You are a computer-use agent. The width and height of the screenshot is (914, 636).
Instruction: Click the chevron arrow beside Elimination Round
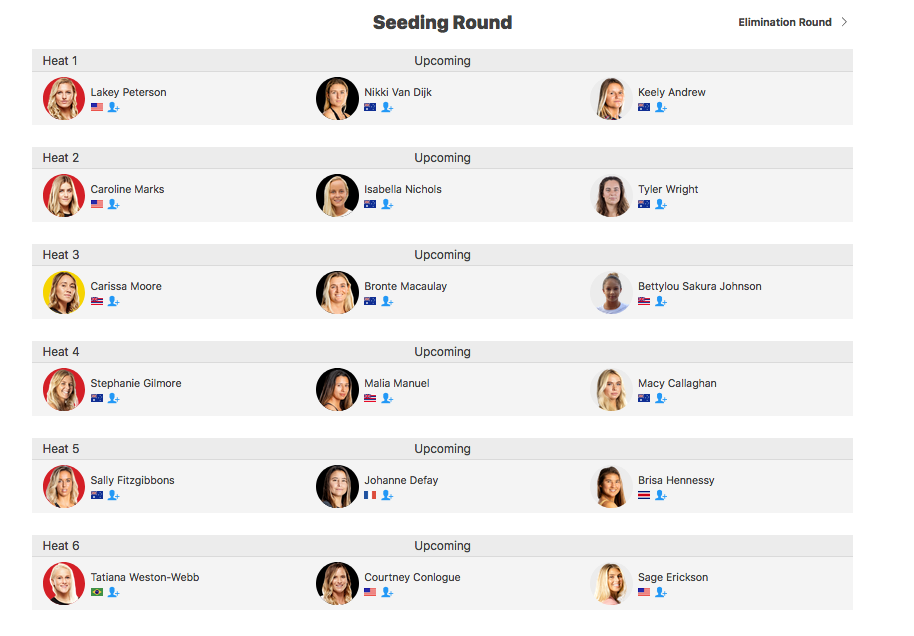pyautogui.click(x=844, y=22)
